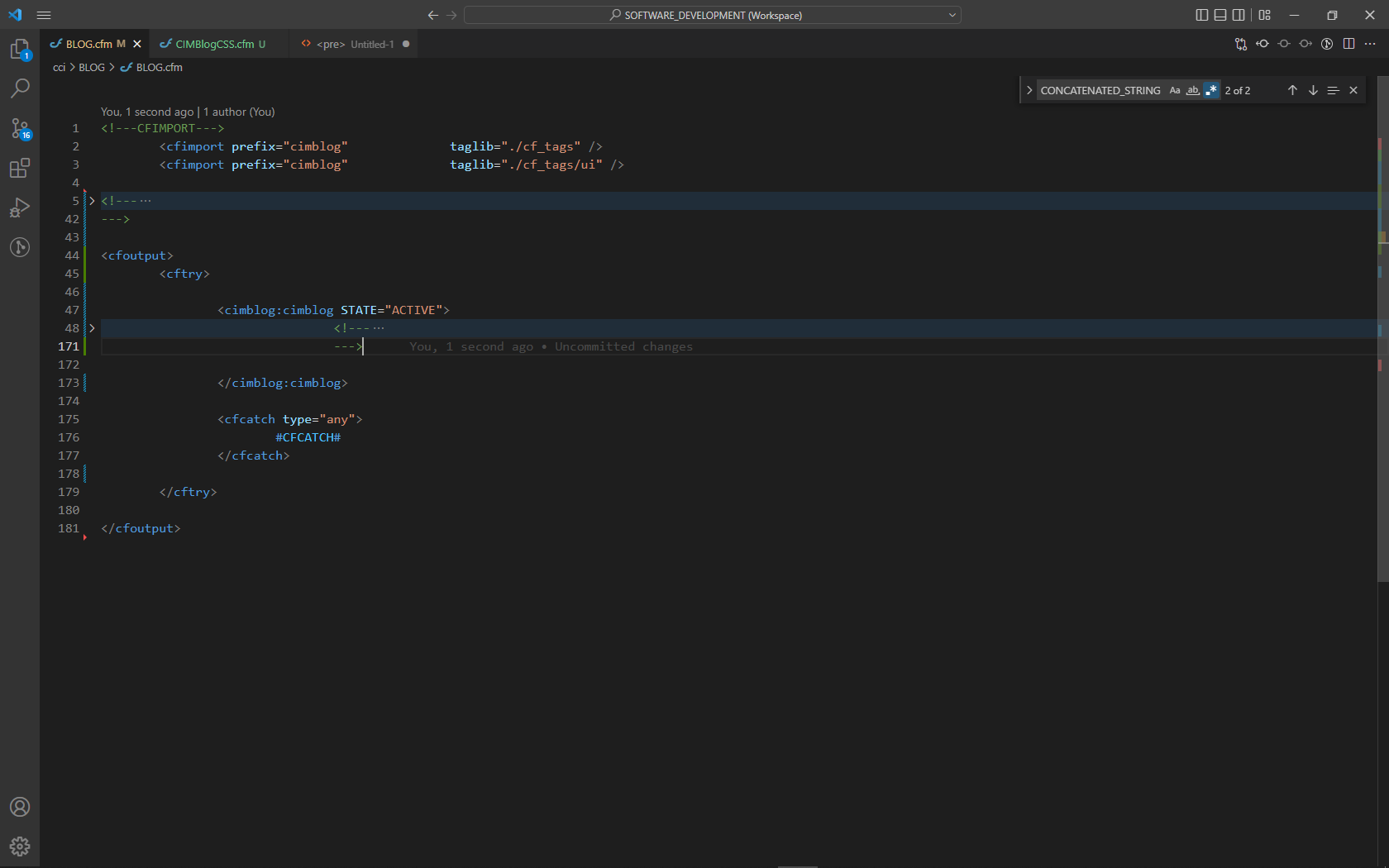
Task: Toggle Match Whole Word in find
Action: pos(1193,90)
